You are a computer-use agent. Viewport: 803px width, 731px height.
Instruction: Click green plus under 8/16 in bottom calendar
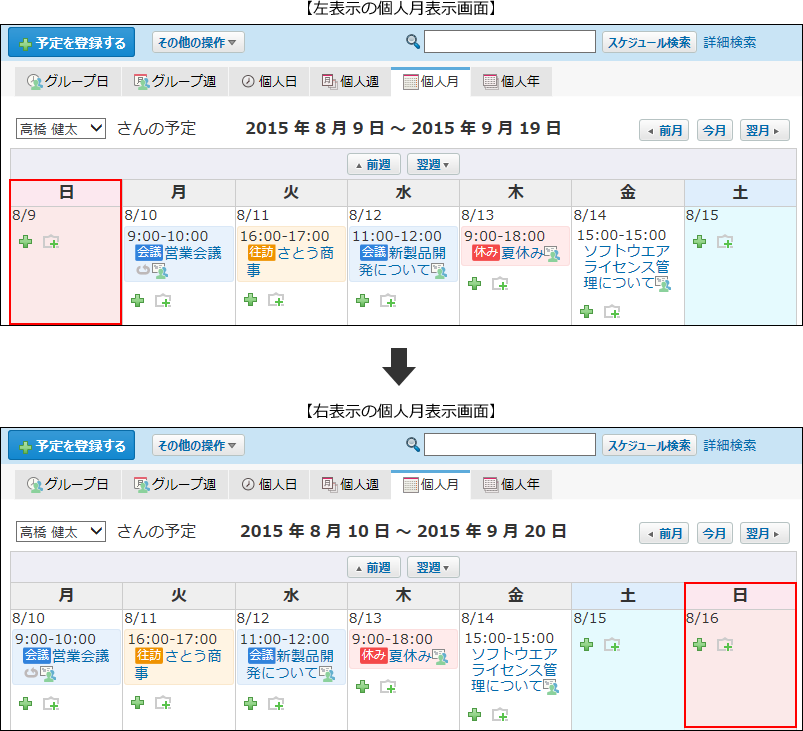click(700, 644)
